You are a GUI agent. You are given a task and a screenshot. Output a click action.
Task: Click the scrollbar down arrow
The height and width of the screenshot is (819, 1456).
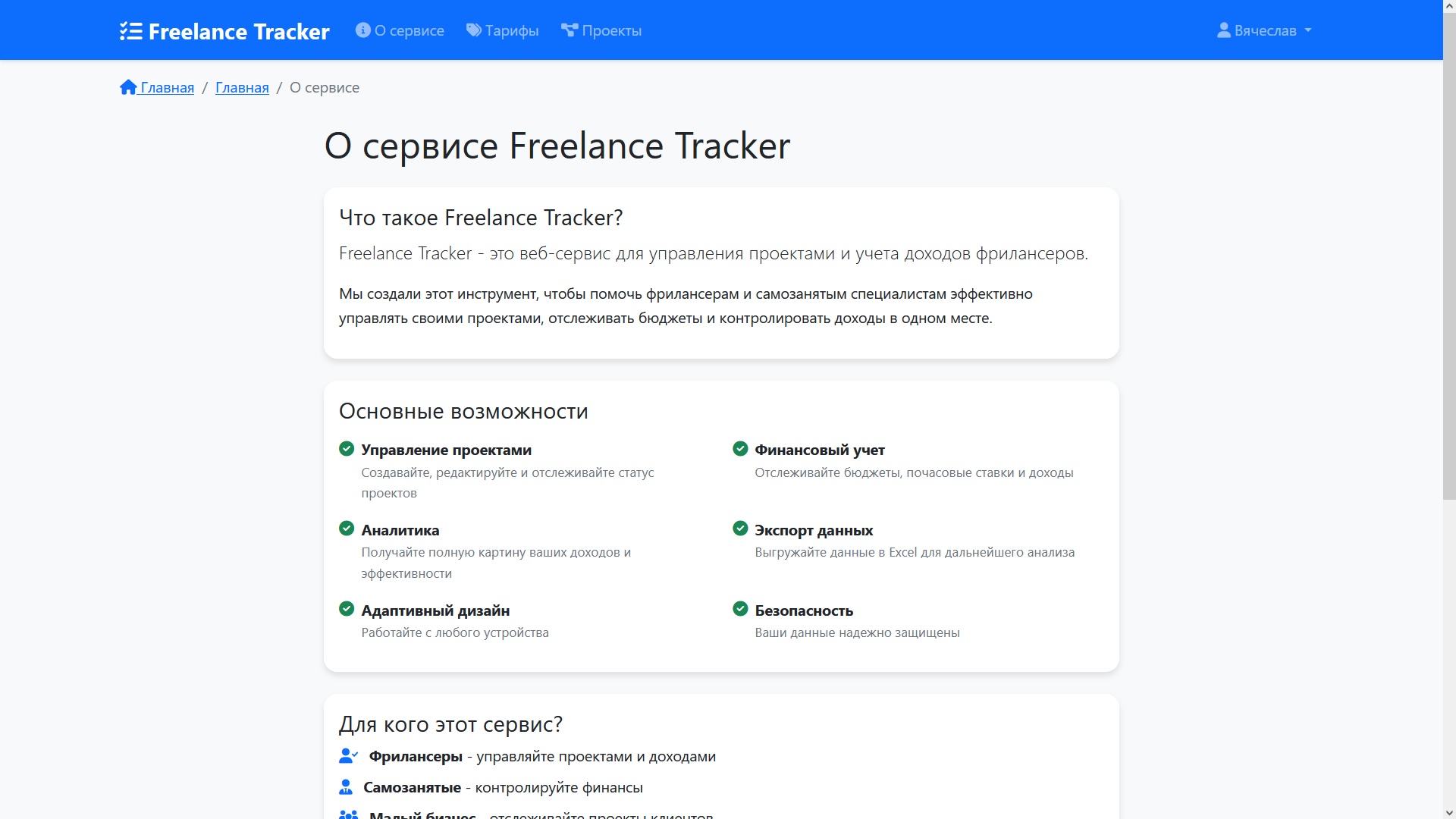(1449, 813)
